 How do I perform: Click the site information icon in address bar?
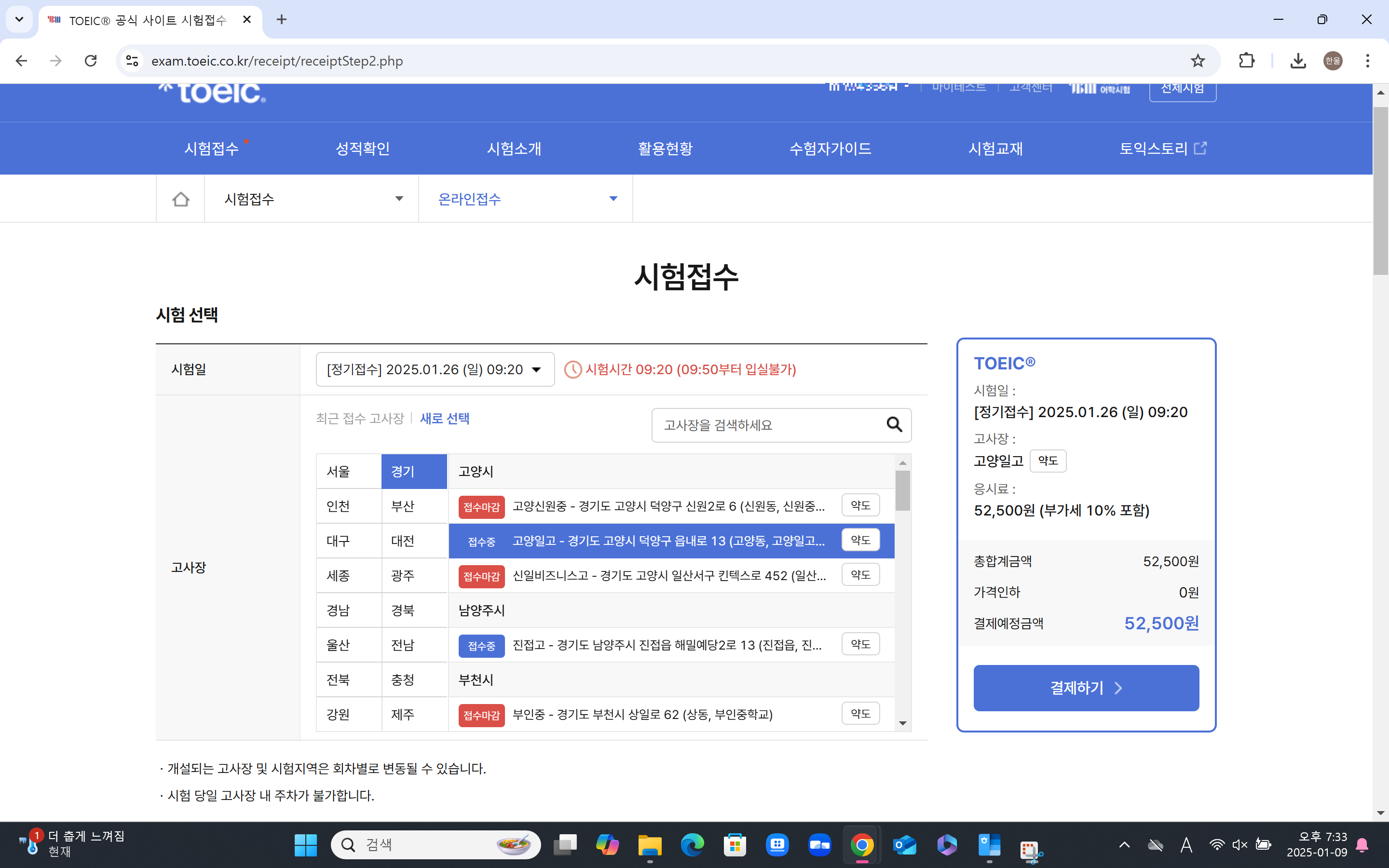point(132,61)
